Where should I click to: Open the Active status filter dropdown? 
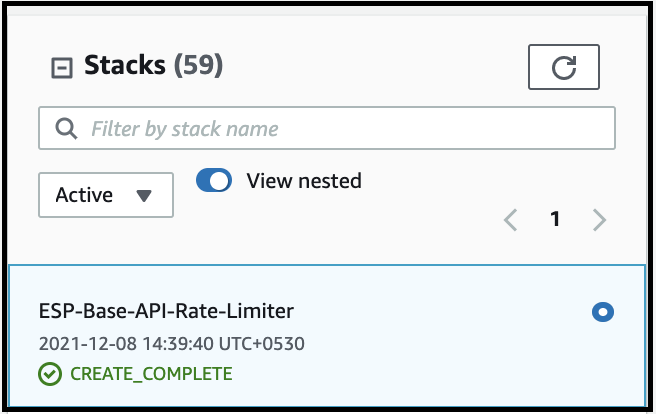tap(106, 195)
